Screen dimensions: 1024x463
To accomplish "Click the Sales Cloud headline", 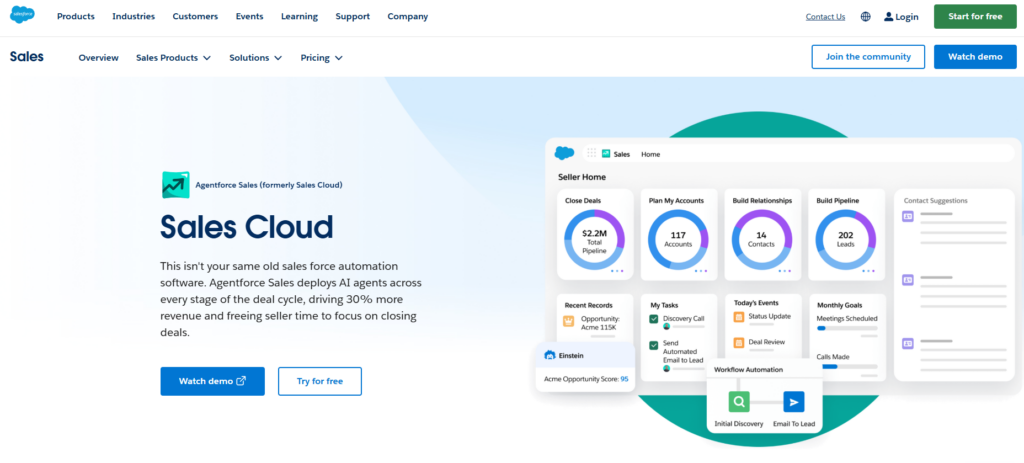I will point(247,227).
